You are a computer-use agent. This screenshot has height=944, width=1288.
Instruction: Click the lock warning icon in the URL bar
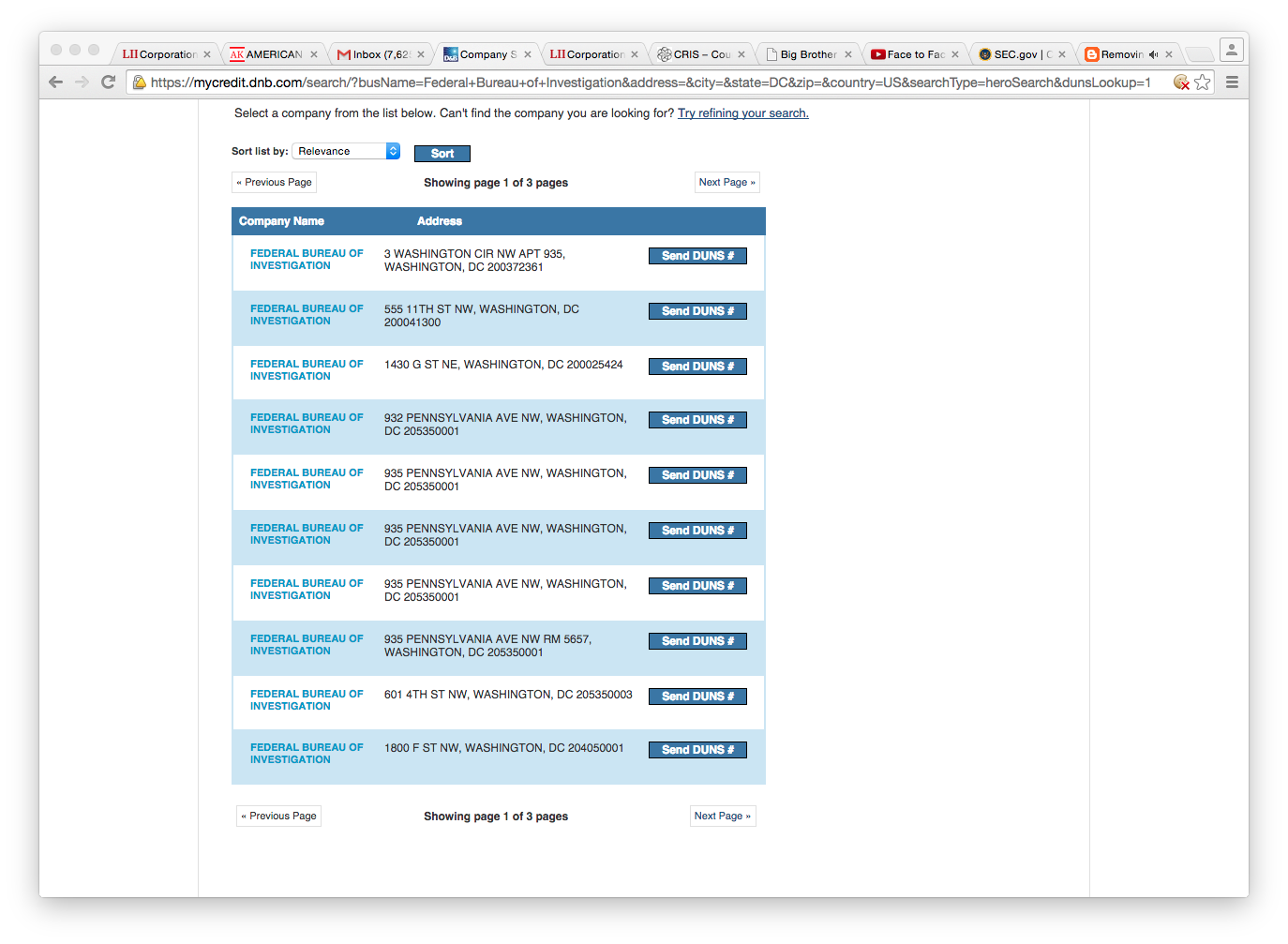pos(139,82)
